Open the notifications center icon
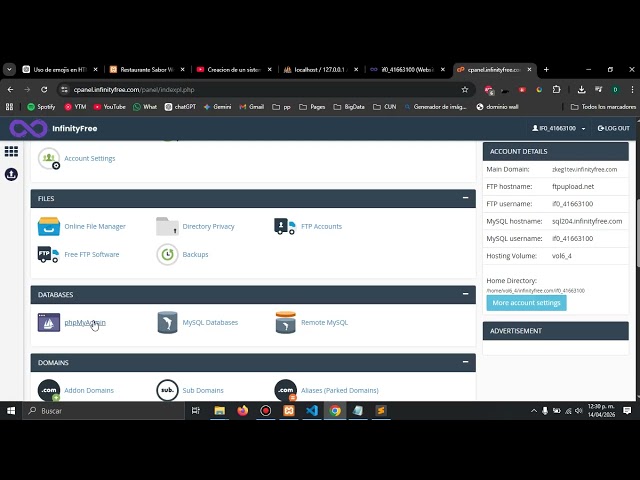This screenshot has width=640, height=480. coord(627,411)
